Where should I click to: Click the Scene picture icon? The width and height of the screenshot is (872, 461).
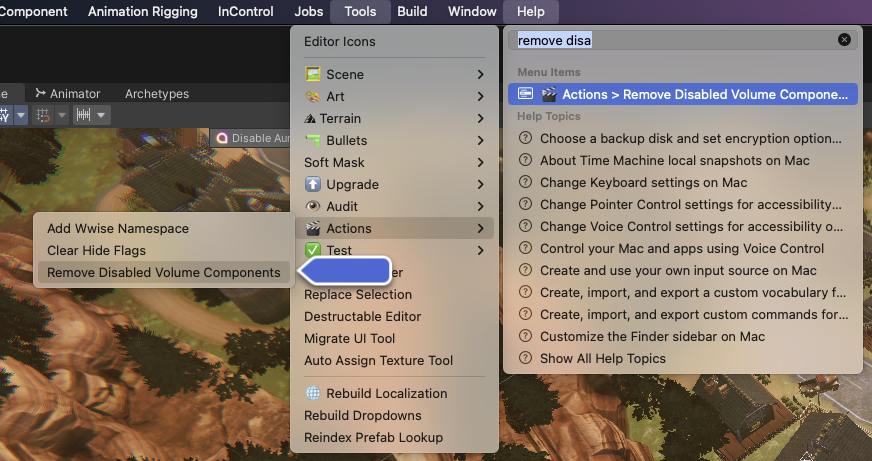(x=313, y=74)
